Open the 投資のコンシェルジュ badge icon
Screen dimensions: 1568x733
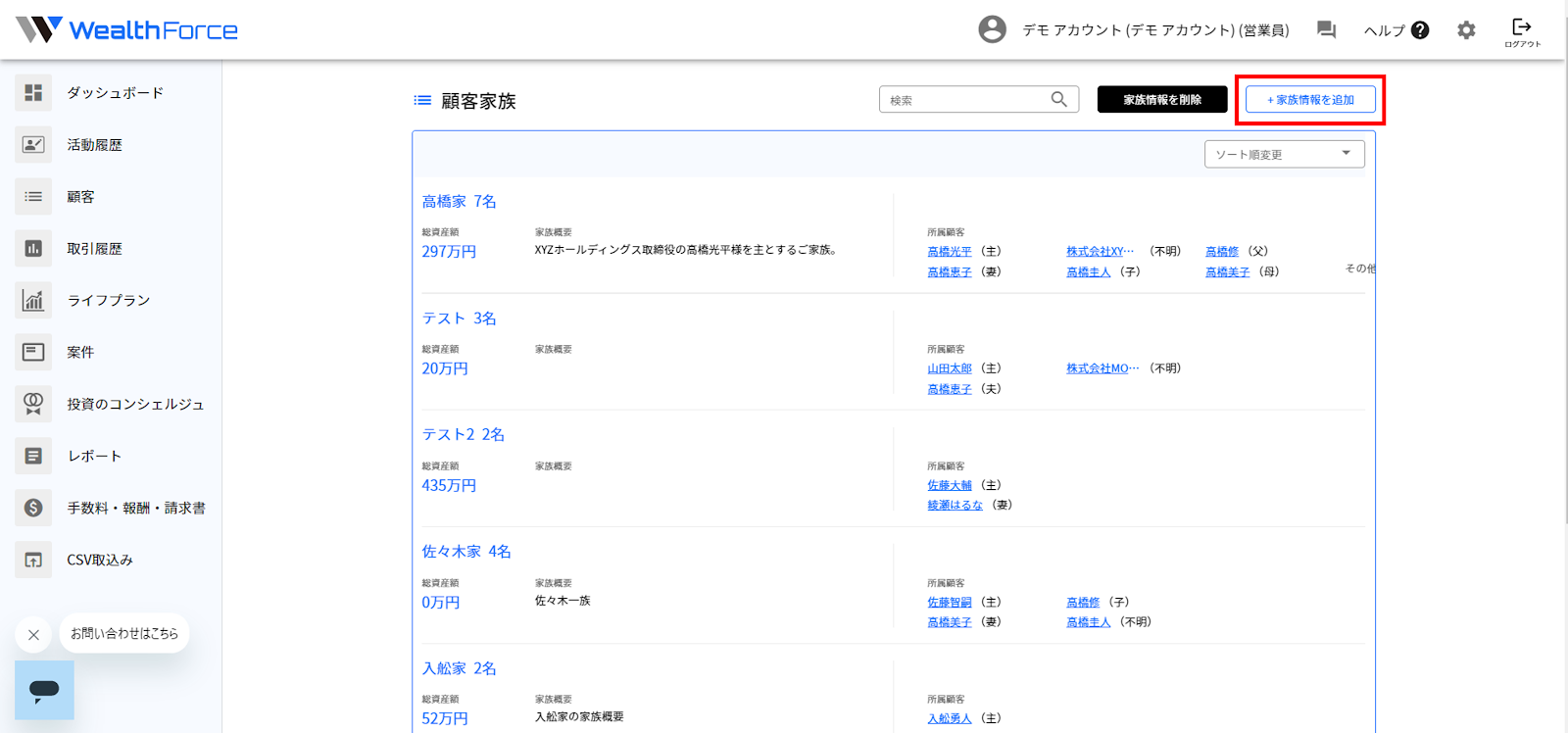pyautogui.click(x=33, y=404)
